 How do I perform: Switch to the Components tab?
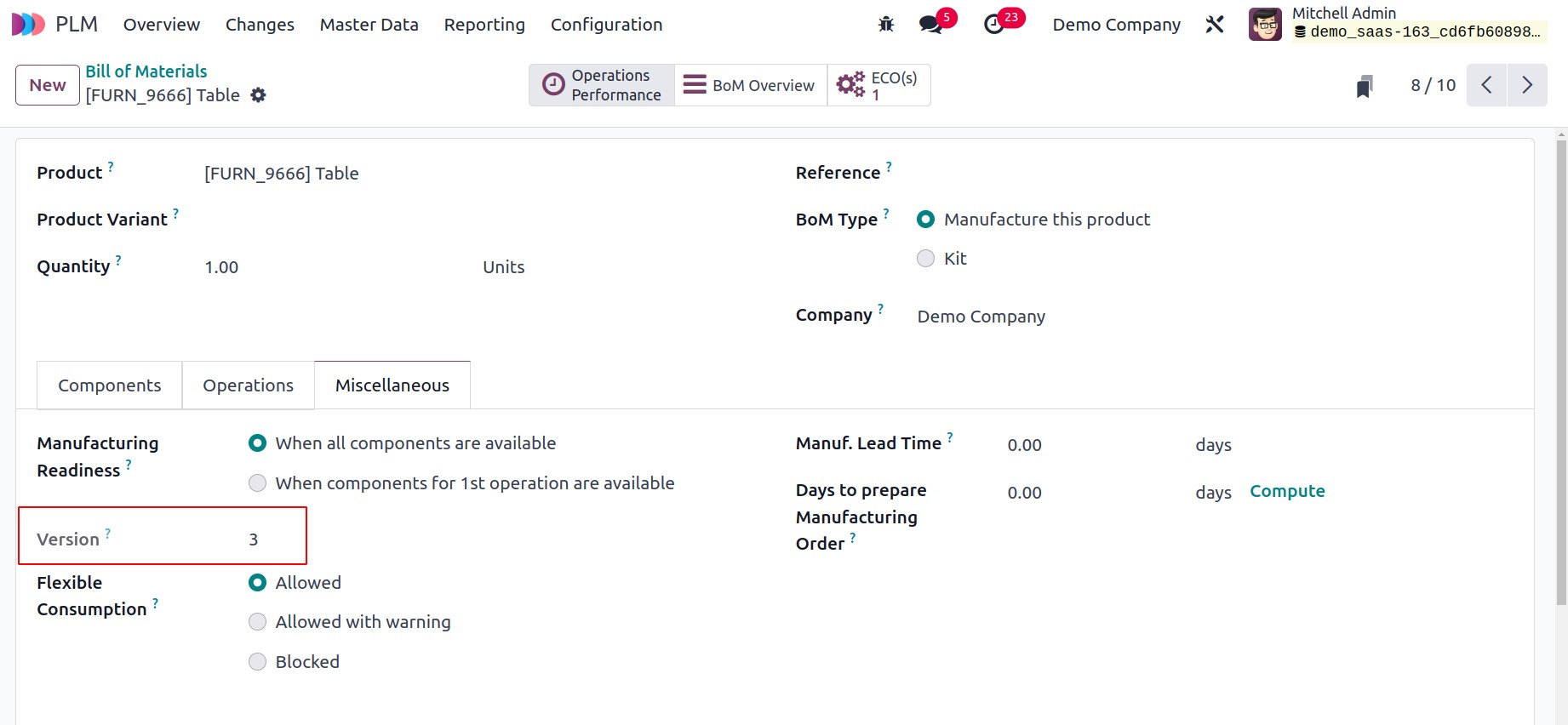point(110,385)
